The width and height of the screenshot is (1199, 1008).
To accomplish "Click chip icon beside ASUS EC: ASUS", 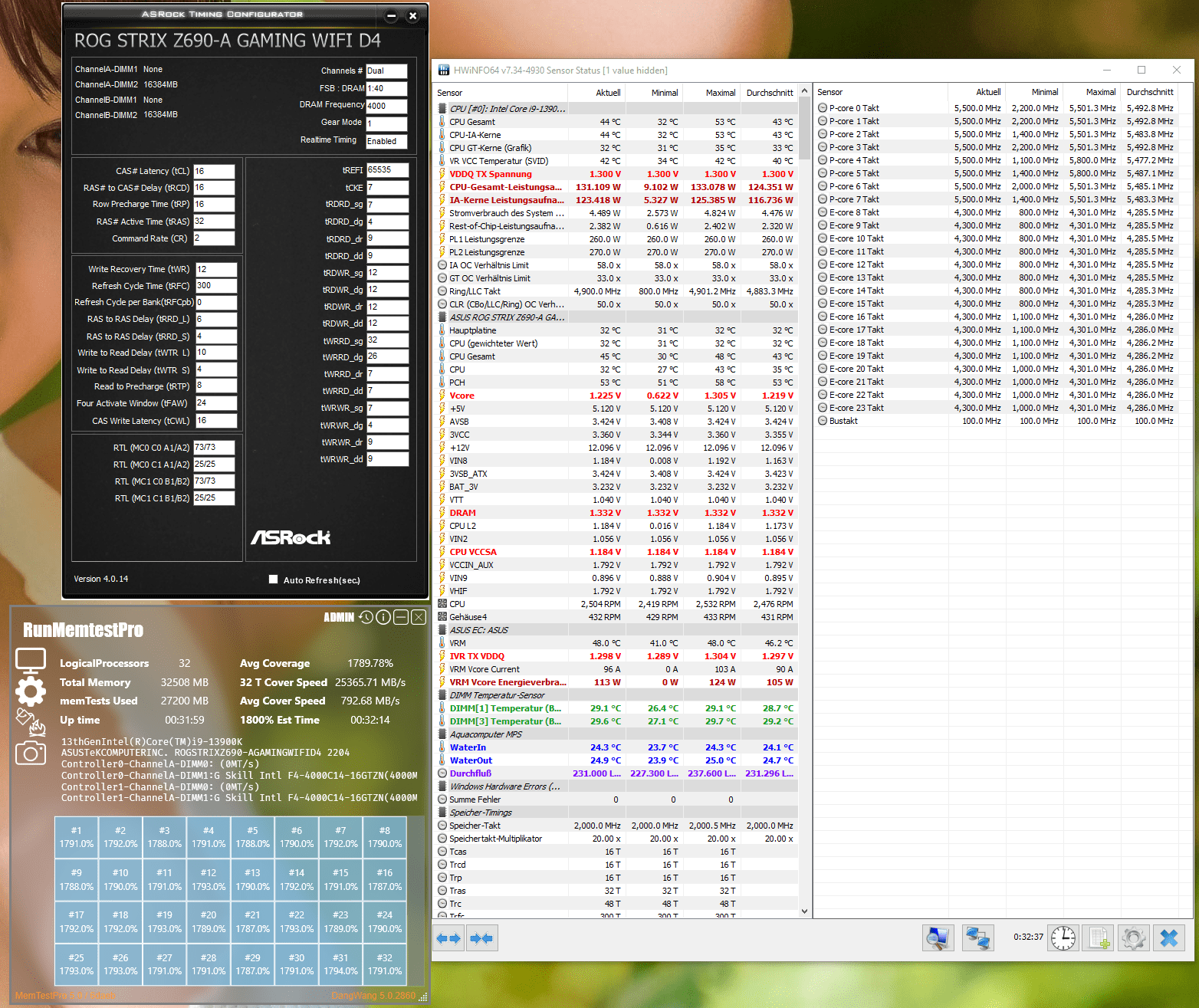I will [442, 630].
